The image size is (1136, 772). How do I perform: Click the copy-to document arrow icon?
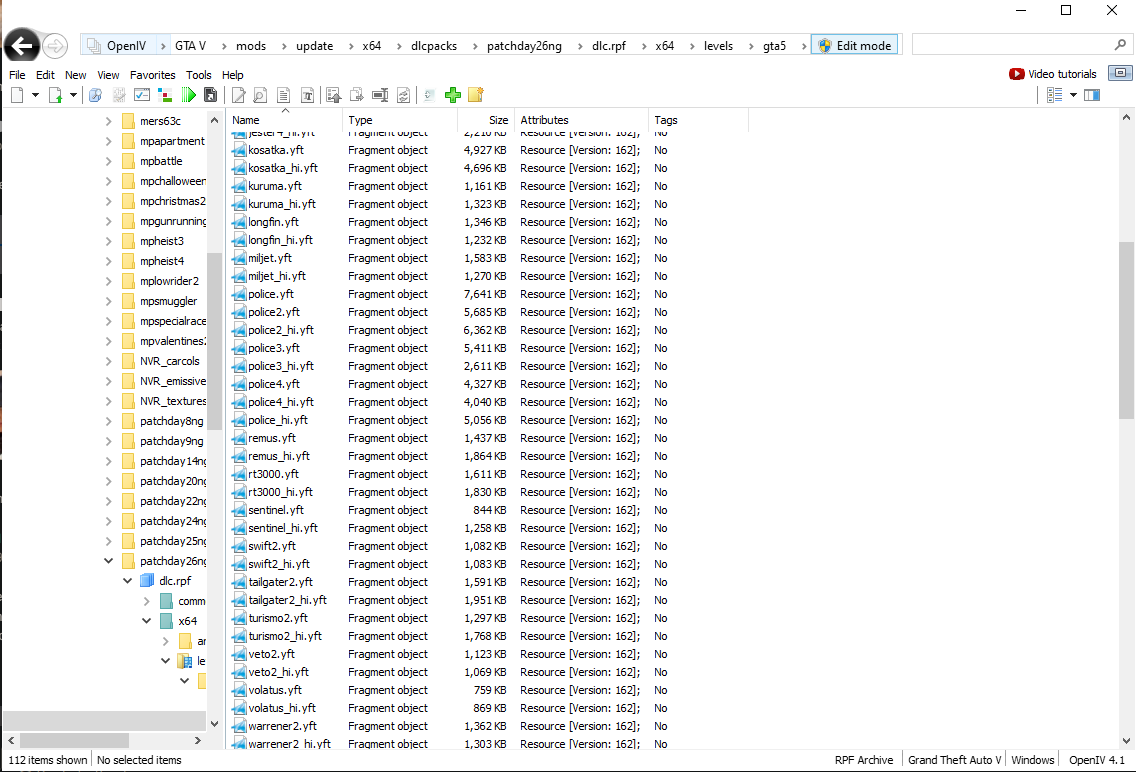356,95
